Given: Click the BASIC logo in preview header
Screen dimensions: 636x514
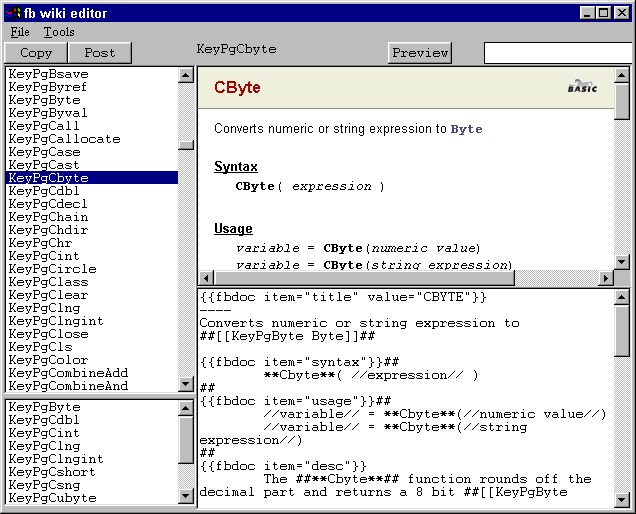Looking at the screenshot, I should [582, 86].
